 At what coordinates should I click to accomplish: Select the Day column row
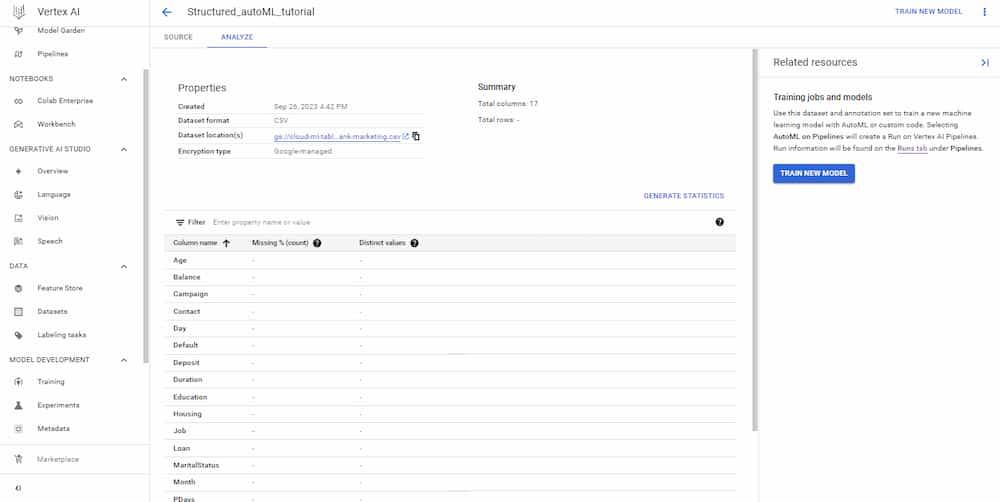pyautogui.click(x=450, y=329)
